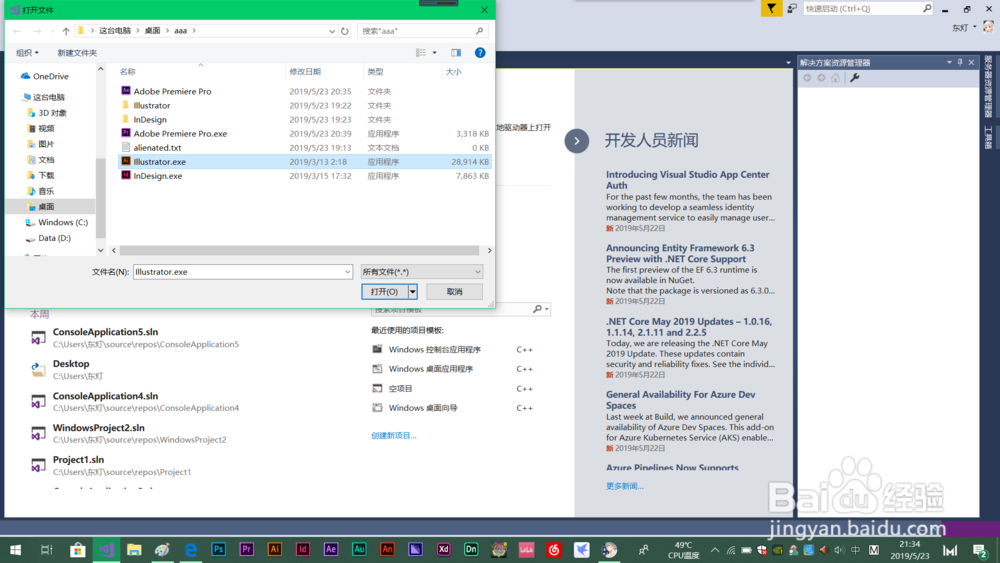Go up one folder level
The image size is (1000, 563).
point(66,31)
